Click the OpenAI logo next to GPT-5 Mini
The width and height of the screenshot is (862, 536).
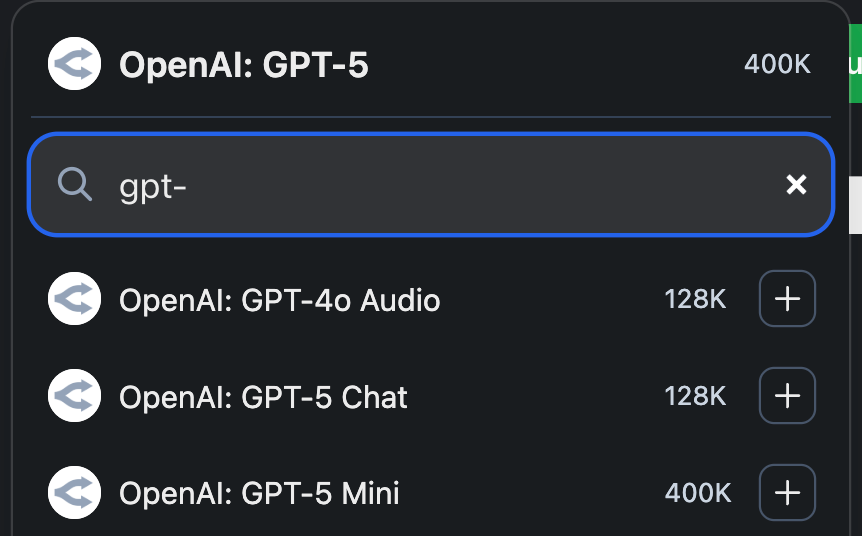(74, 493)
